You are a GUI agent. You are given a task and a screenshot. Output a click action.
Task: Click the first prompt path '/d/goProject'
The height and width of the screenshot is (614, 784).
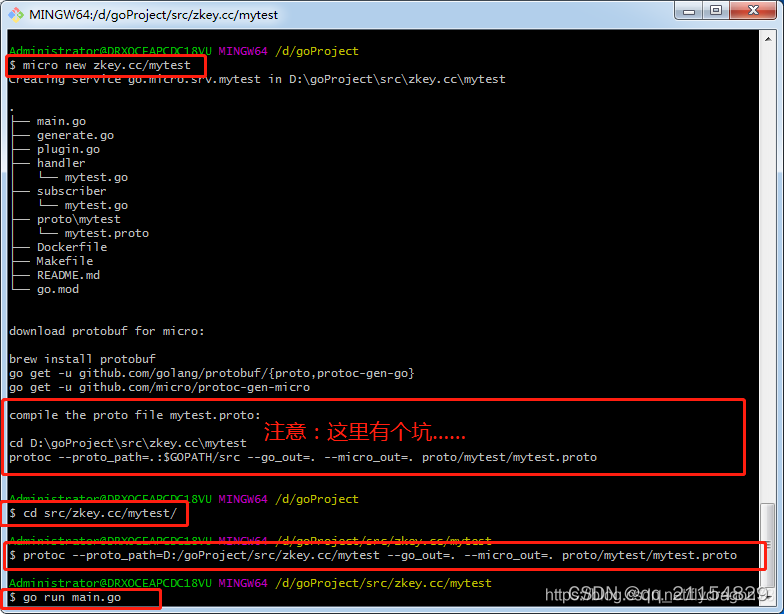point(316,51)
